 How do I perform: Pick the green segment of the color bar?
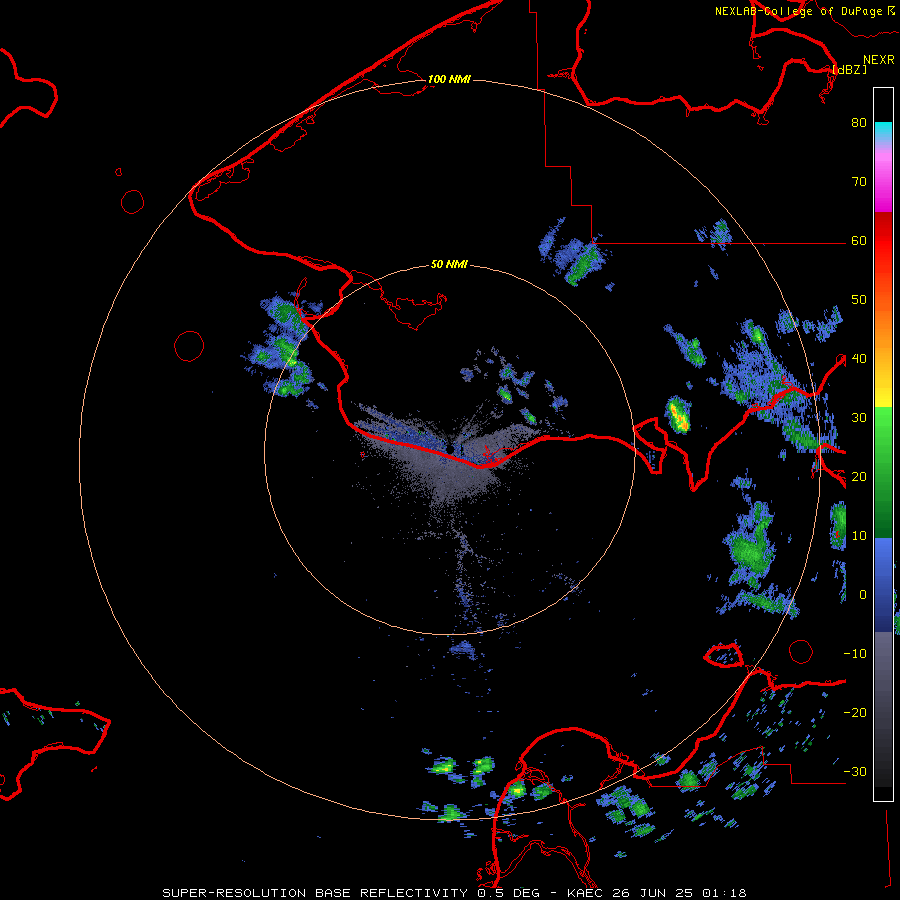(883, 472)
